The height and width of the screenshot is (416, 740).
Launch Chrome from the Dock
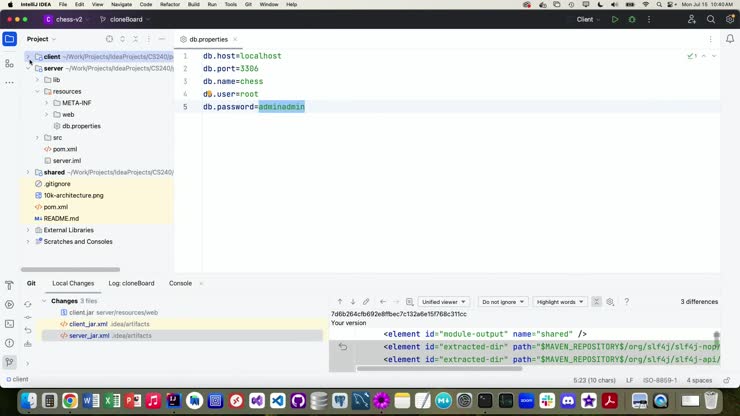(70, 401)
